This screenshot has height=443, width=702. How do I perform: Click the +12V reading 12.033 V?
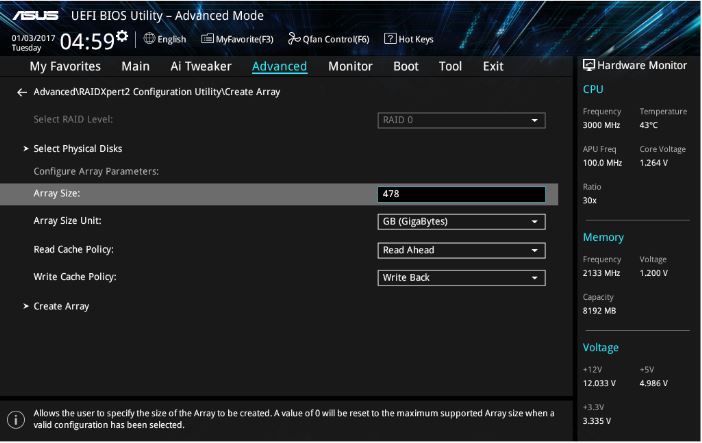(x=599, y=383)
